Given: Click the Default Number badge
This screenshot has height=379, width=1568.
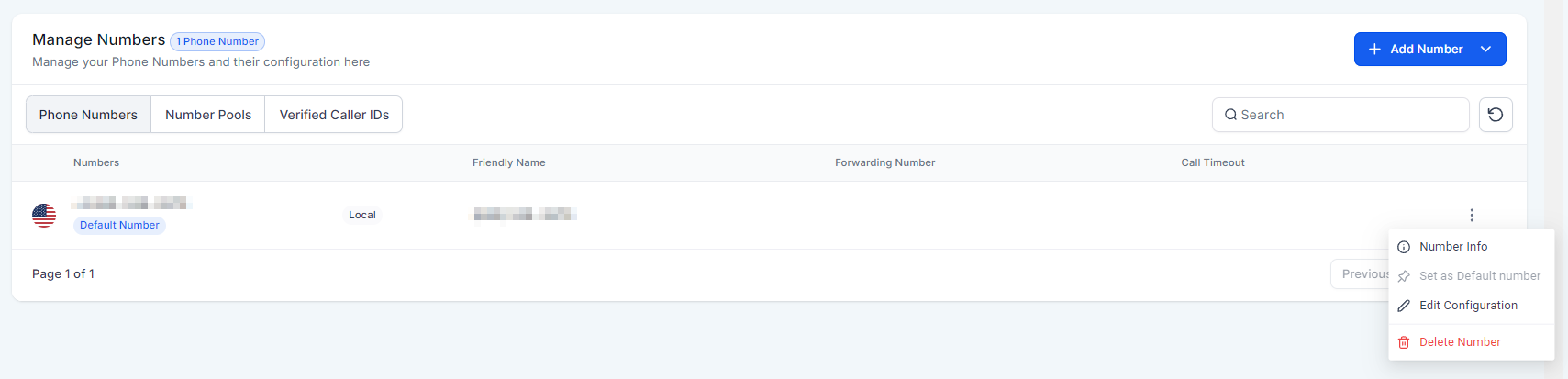Looking at the screenshot, I should [119, 225].
